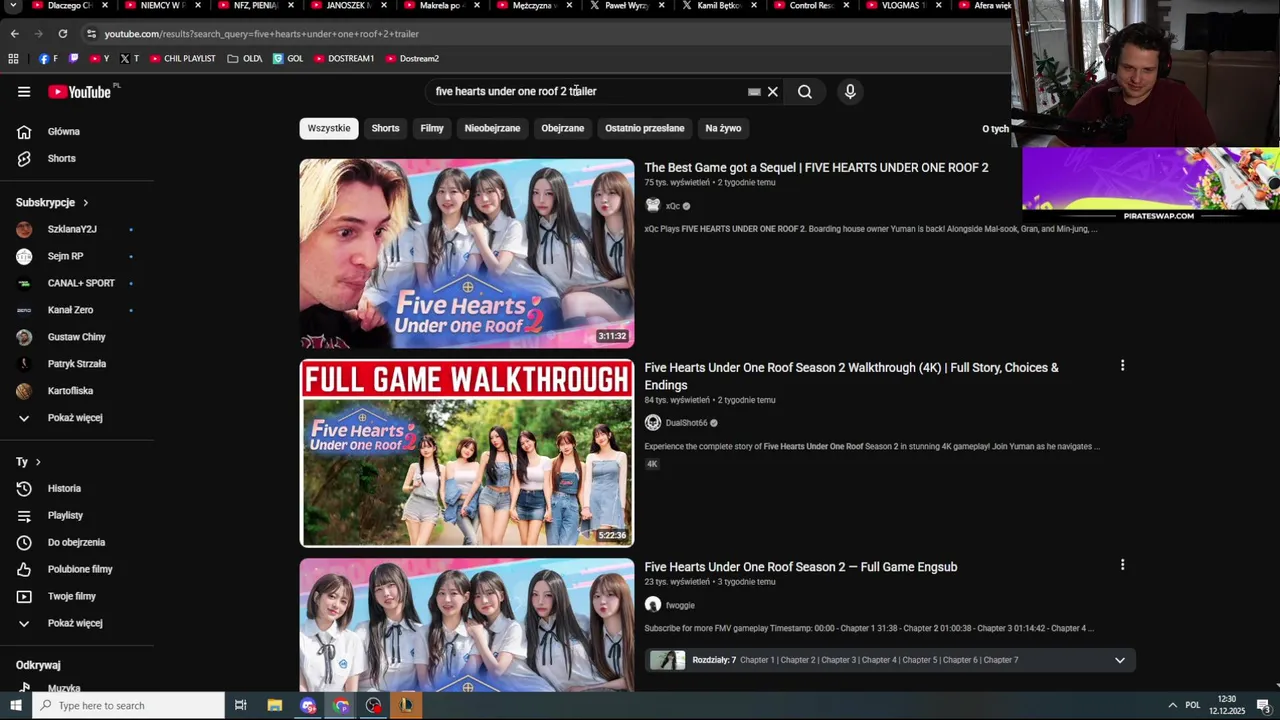The image size is (1280, 720).
Task: Click the browser address bar URL
Action: click(261, 34)
